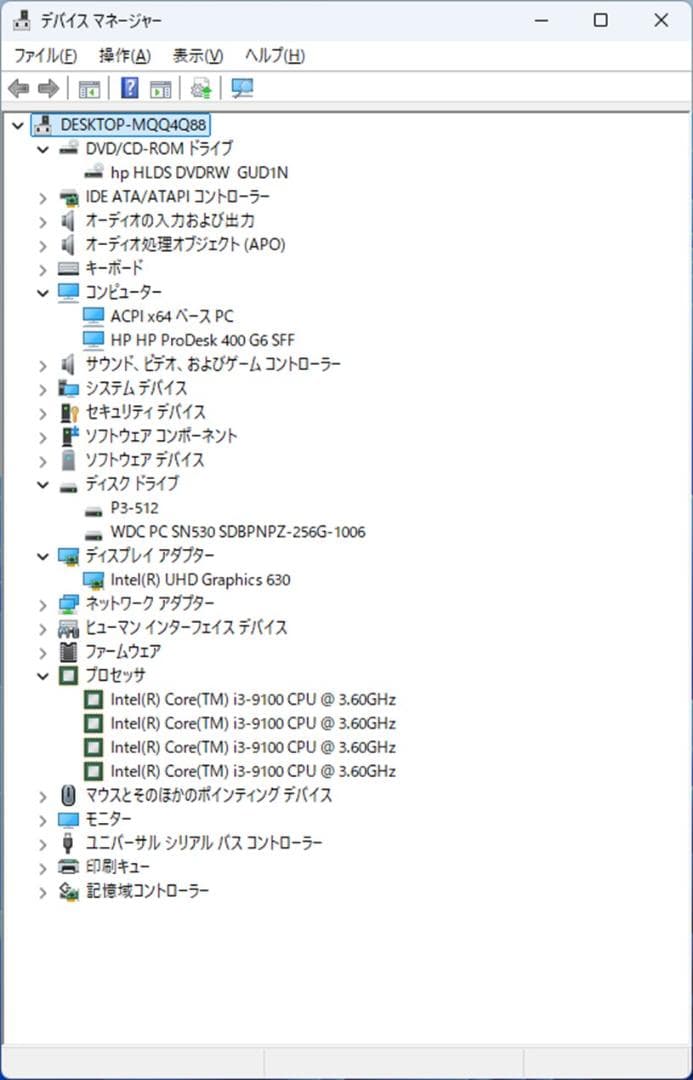This screenshot has height=1080, width=693.
Task: Click the セキュリティ デバイス key icon
Action: (68, 413)
